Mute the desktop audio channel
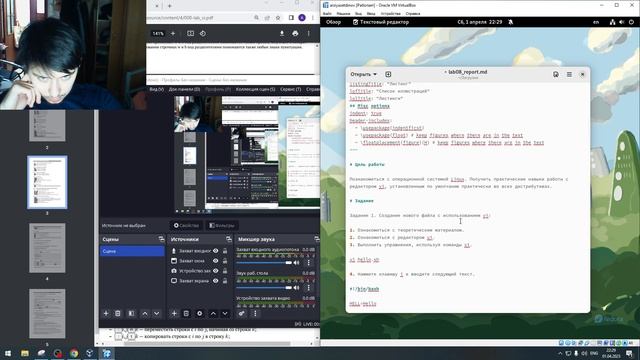Screen dimensions: 640x360 [297, 287]
